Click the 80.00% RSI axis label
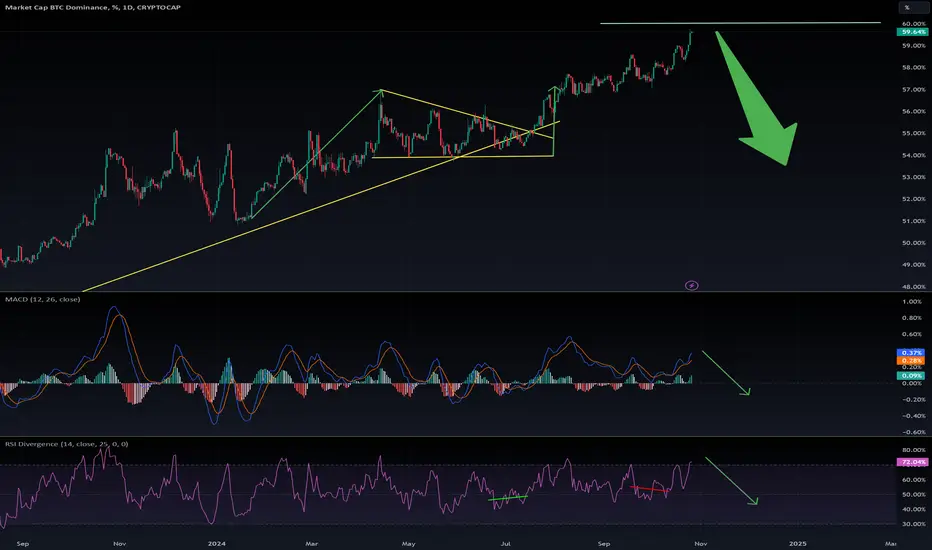This screenshot has width=932, height=550. click(x=914, y=450)
